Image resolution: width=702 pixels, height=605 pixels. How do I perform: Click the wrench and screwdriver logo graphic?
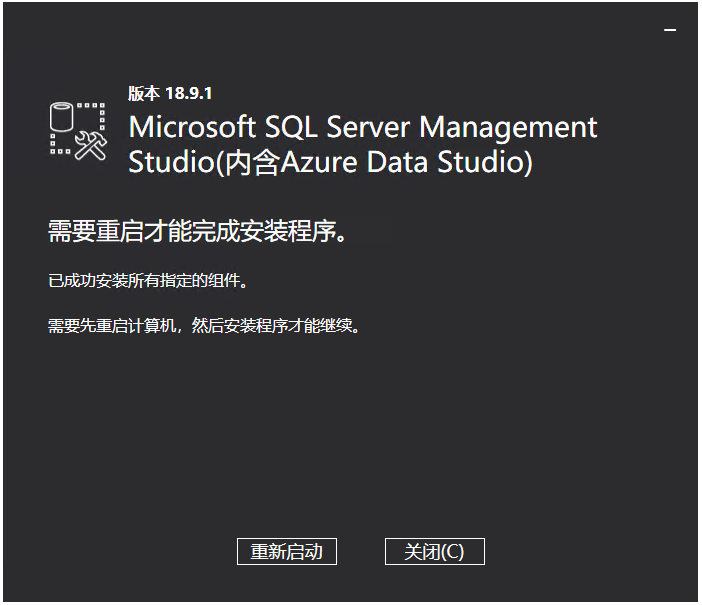(x=90, y=146)
